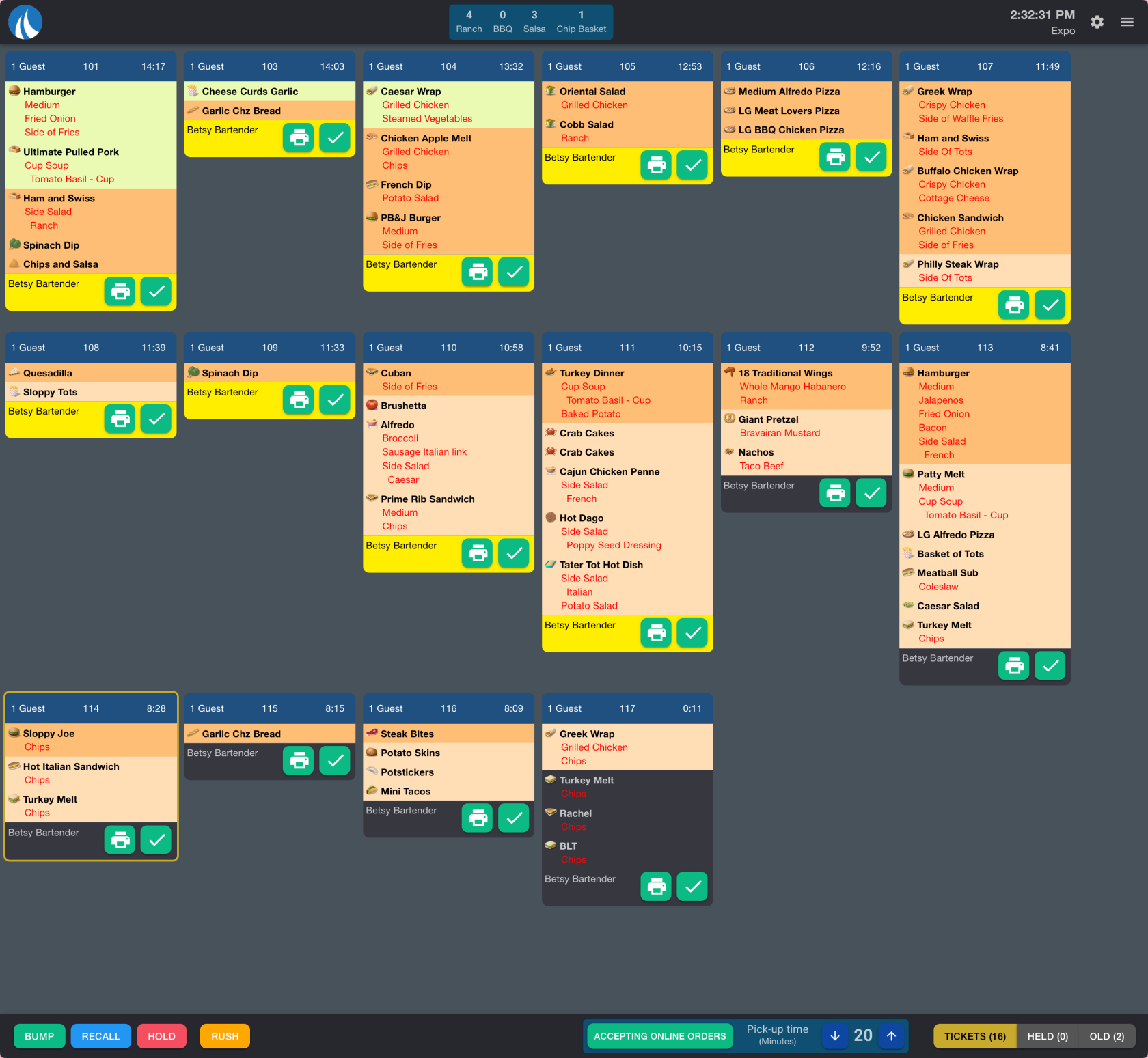Image resolution: width=1148 pixels, height=1058 pixels.
Task: Click the app logo in the header
Action: pyautogui.click(x=25, y=22)
